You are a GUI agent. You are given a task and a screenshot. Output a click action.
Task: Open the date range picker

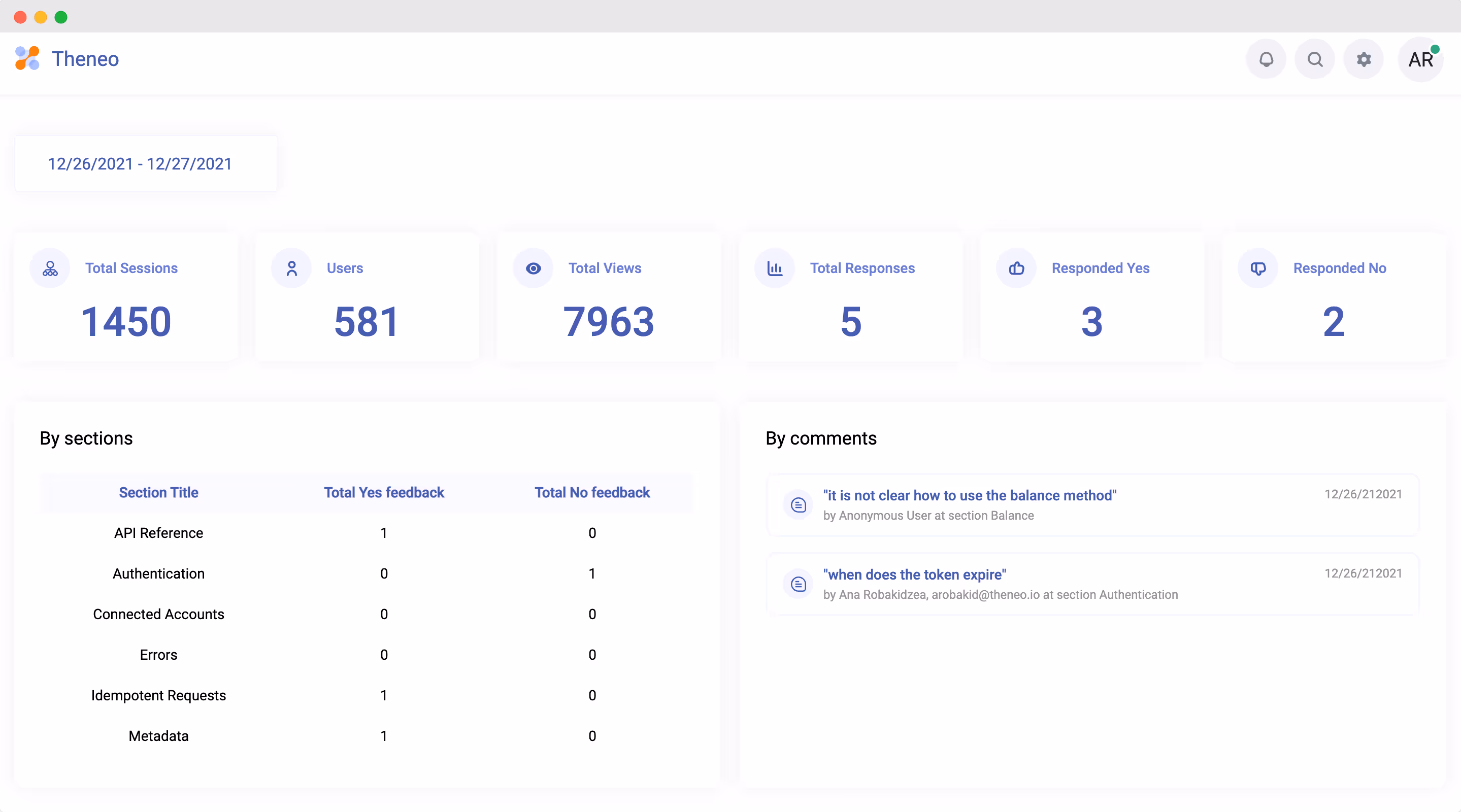[x=140, y=164]
